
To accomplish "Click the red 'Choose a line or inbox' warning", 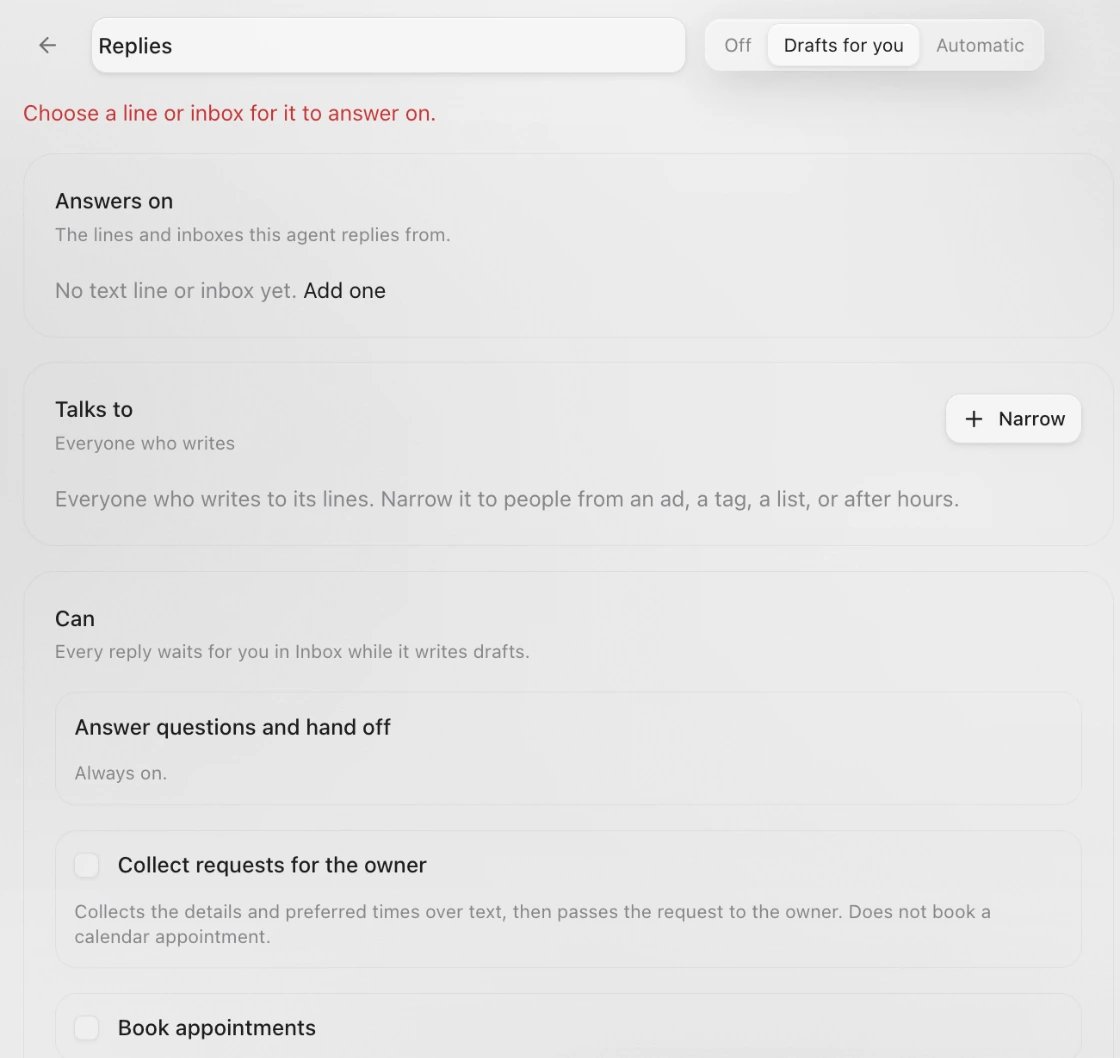I will click(229, 113).
